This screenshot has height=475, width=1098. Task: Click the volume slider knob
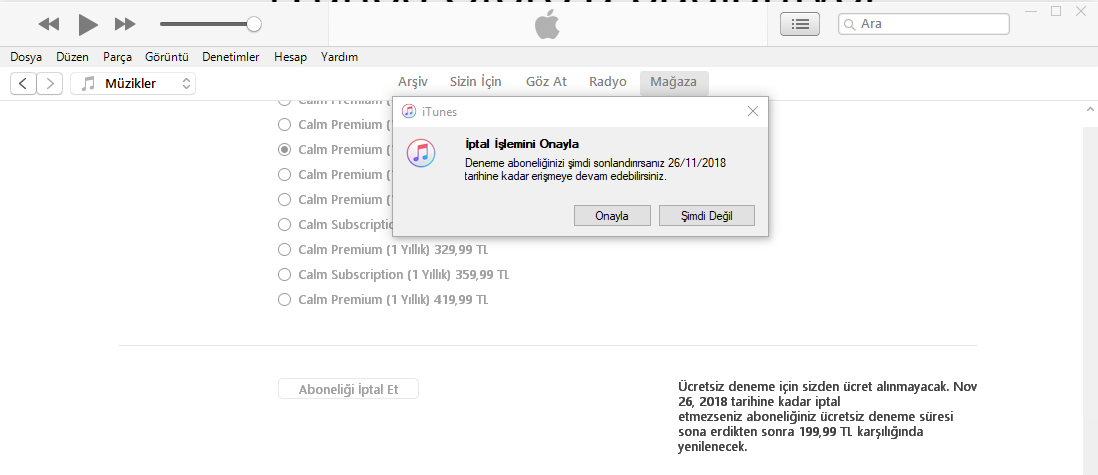click(254, 25)
